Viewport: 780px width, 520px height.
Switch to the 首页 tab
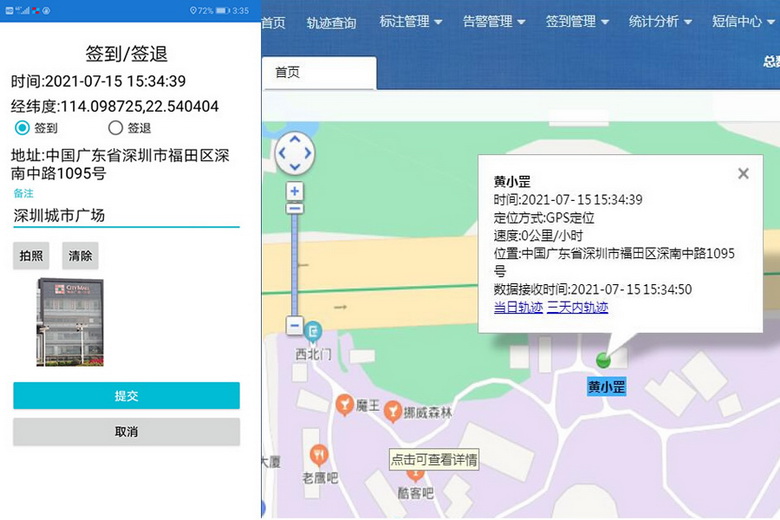click(x=288, y=73)
